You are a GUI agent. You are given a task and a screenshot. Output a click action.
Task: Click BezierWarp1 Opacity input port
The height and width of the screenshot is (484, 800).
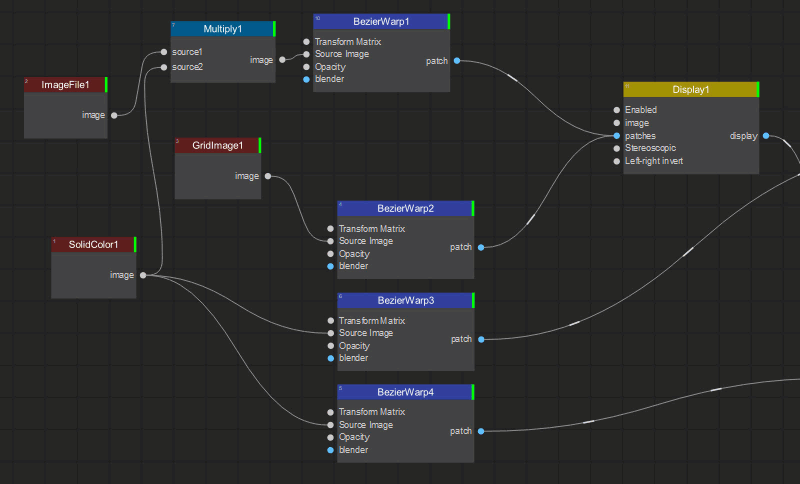pyautogui.click(x=306, y=67)
